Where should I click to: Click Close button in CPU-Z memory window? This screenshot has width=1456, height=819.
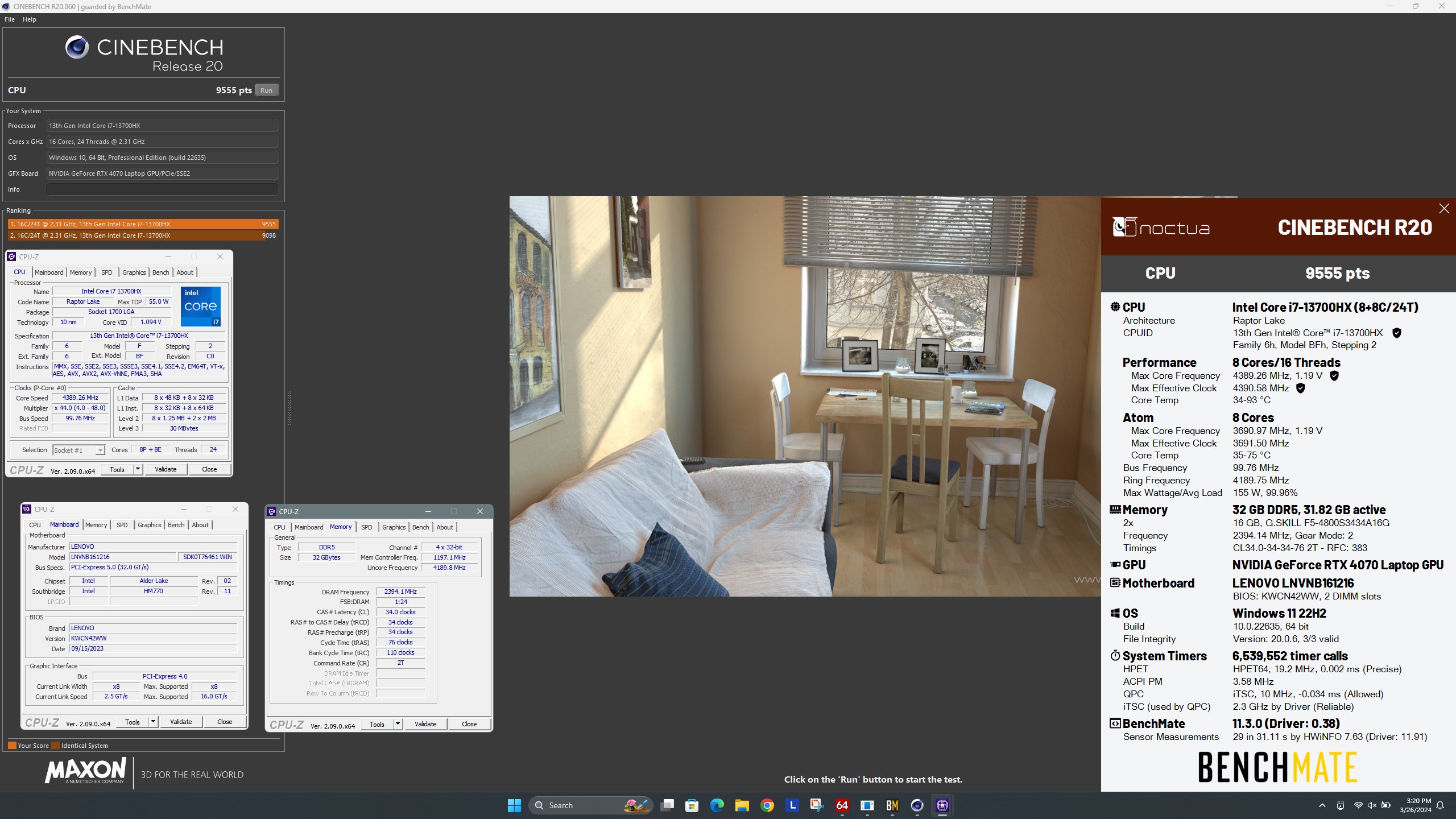[x=469, y=724]
